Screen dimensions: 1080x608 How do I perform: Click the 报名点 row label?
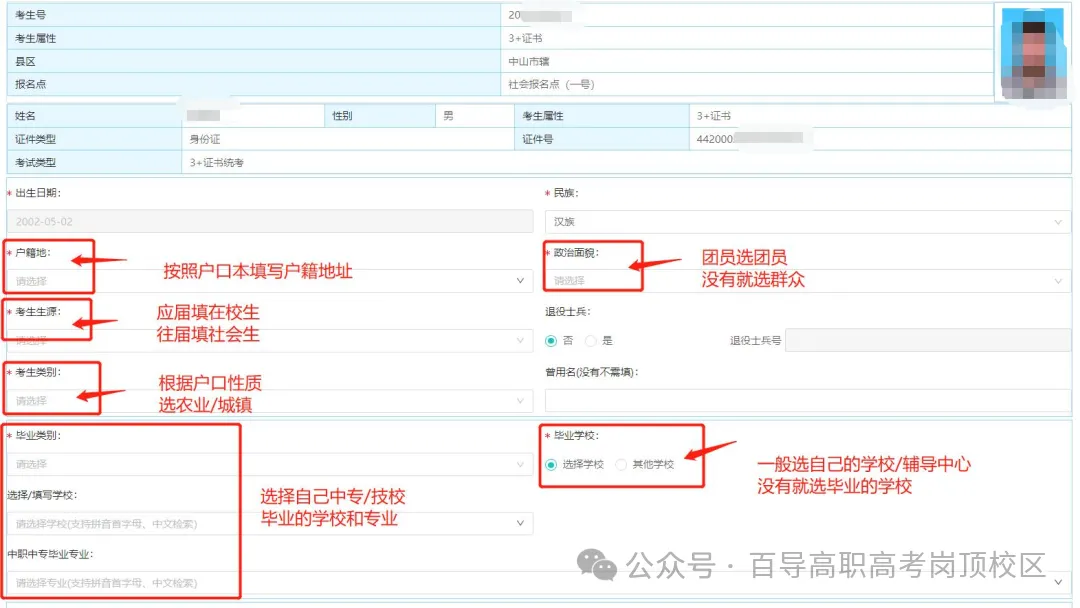30,84
